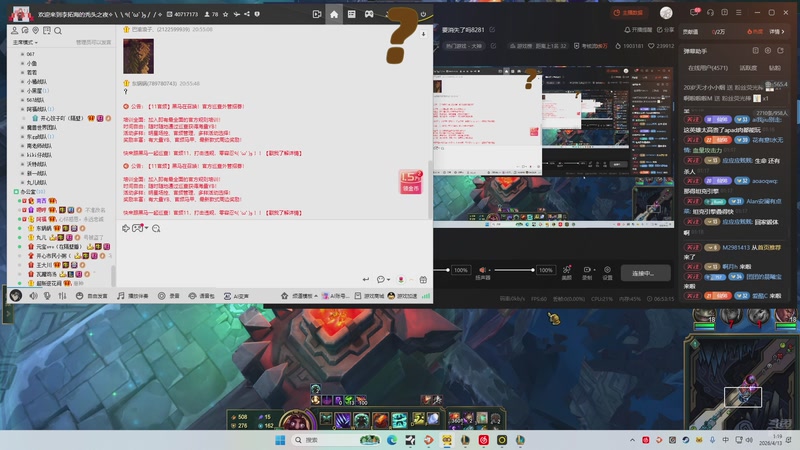Open the 游戏商城 game store
800x450 pixels.
tap(369, 296)
